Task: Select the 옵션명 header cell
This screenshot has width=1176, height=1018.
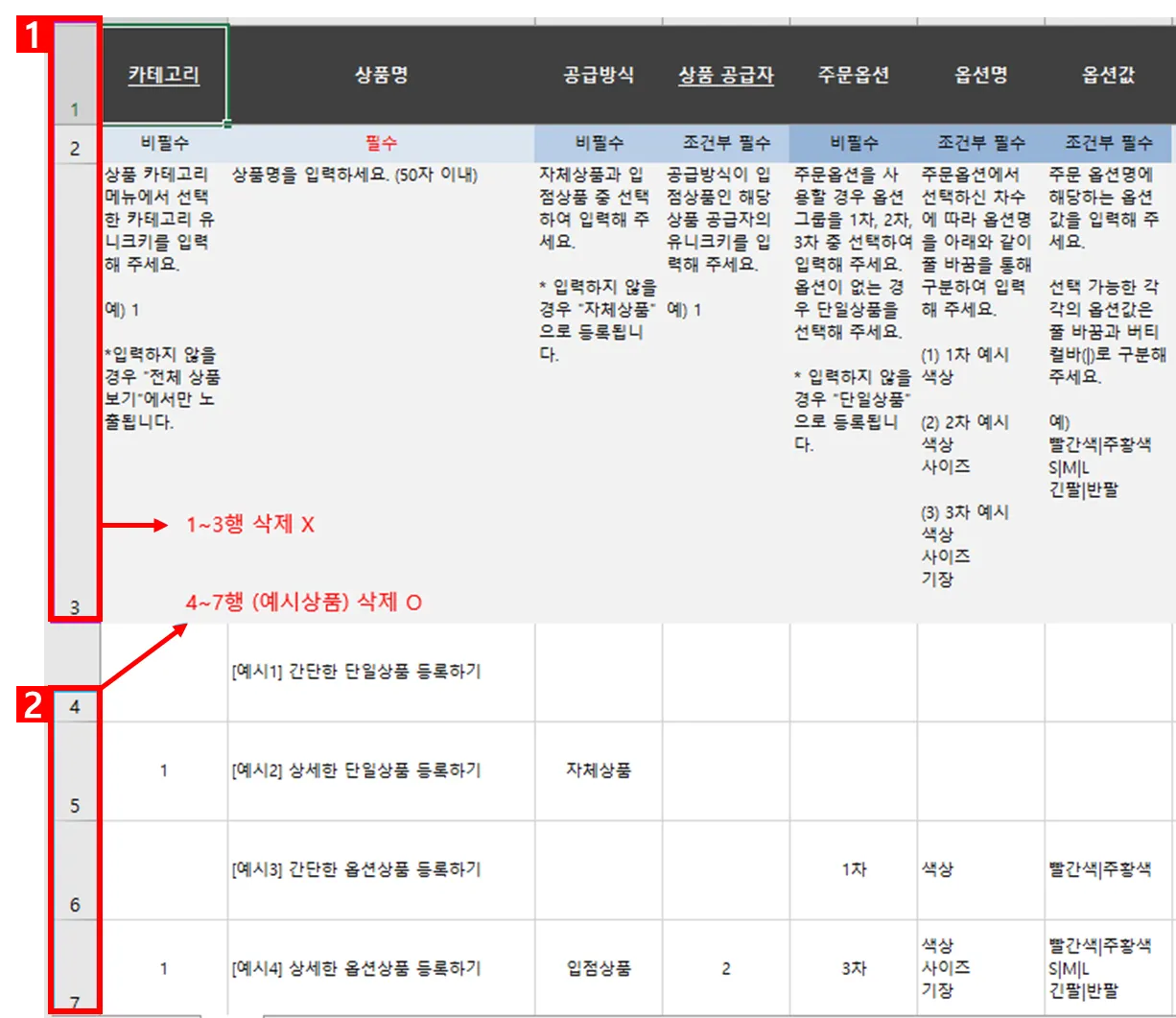Action: click(x=981, y=76)
